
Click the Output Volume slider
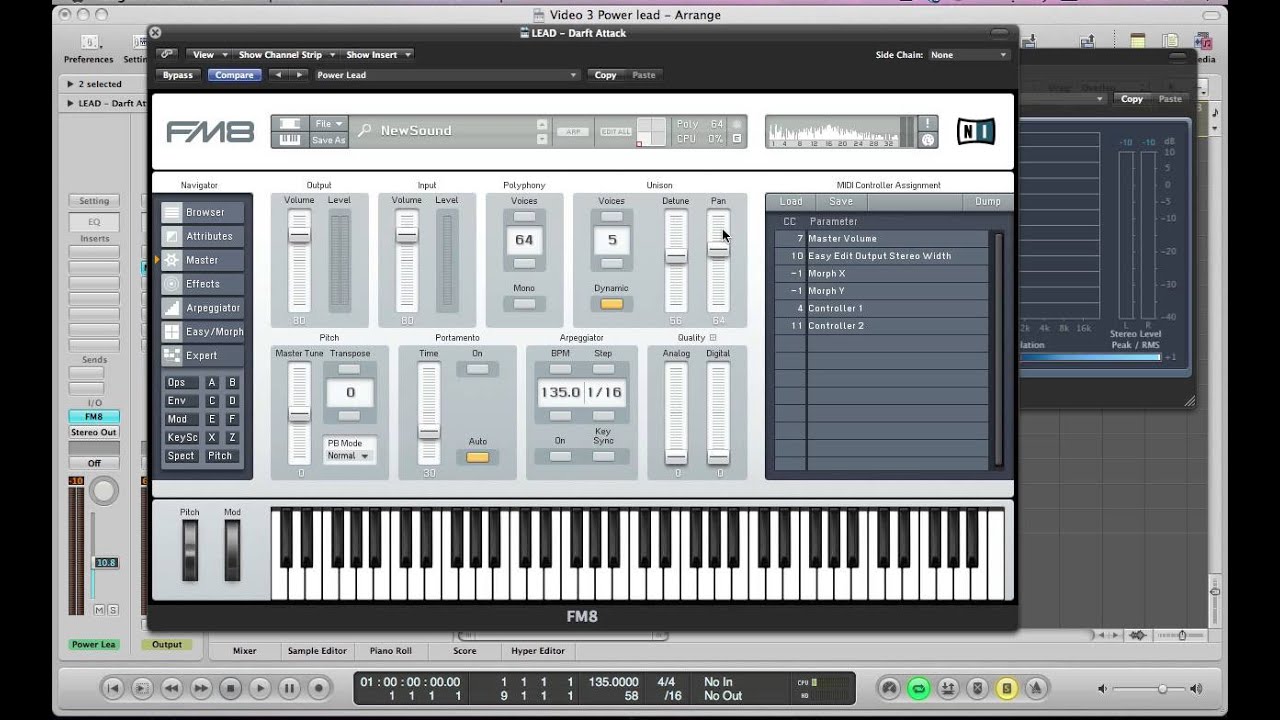299,234
